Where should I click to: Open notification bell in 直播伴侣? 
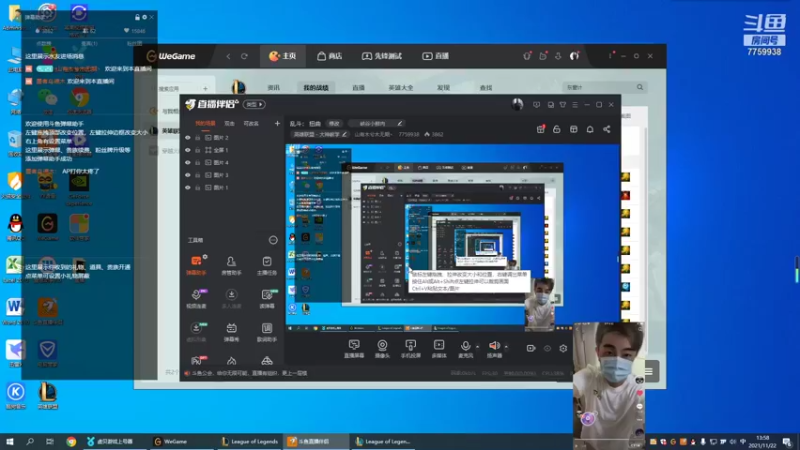tap(590, 129)
